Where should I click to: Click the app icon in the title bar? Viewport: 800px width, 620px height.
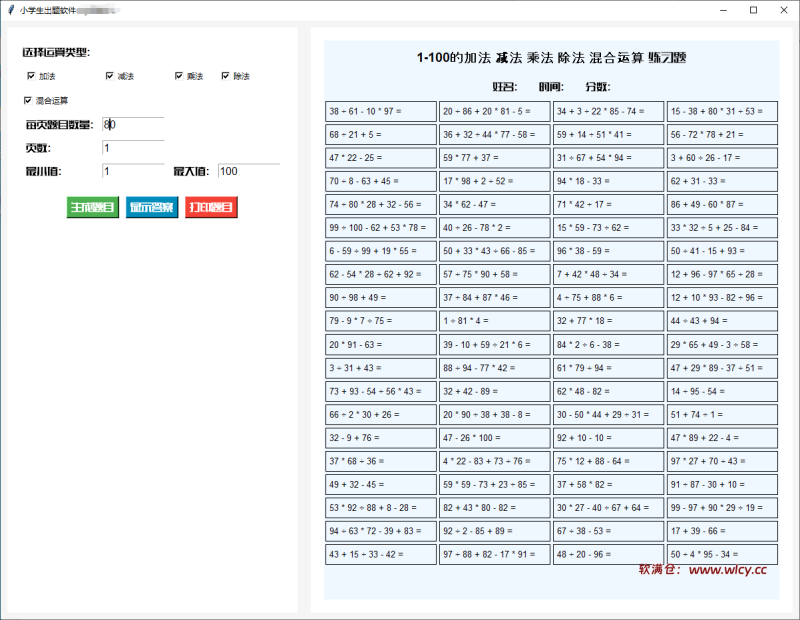point(12,9)
